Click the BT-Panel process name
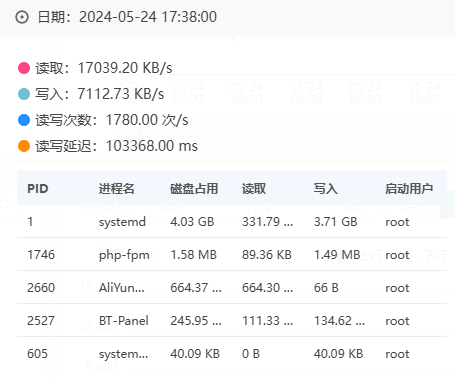Image resolution: width=455 pixels, height=378 pixels. [x=124, y=321]
